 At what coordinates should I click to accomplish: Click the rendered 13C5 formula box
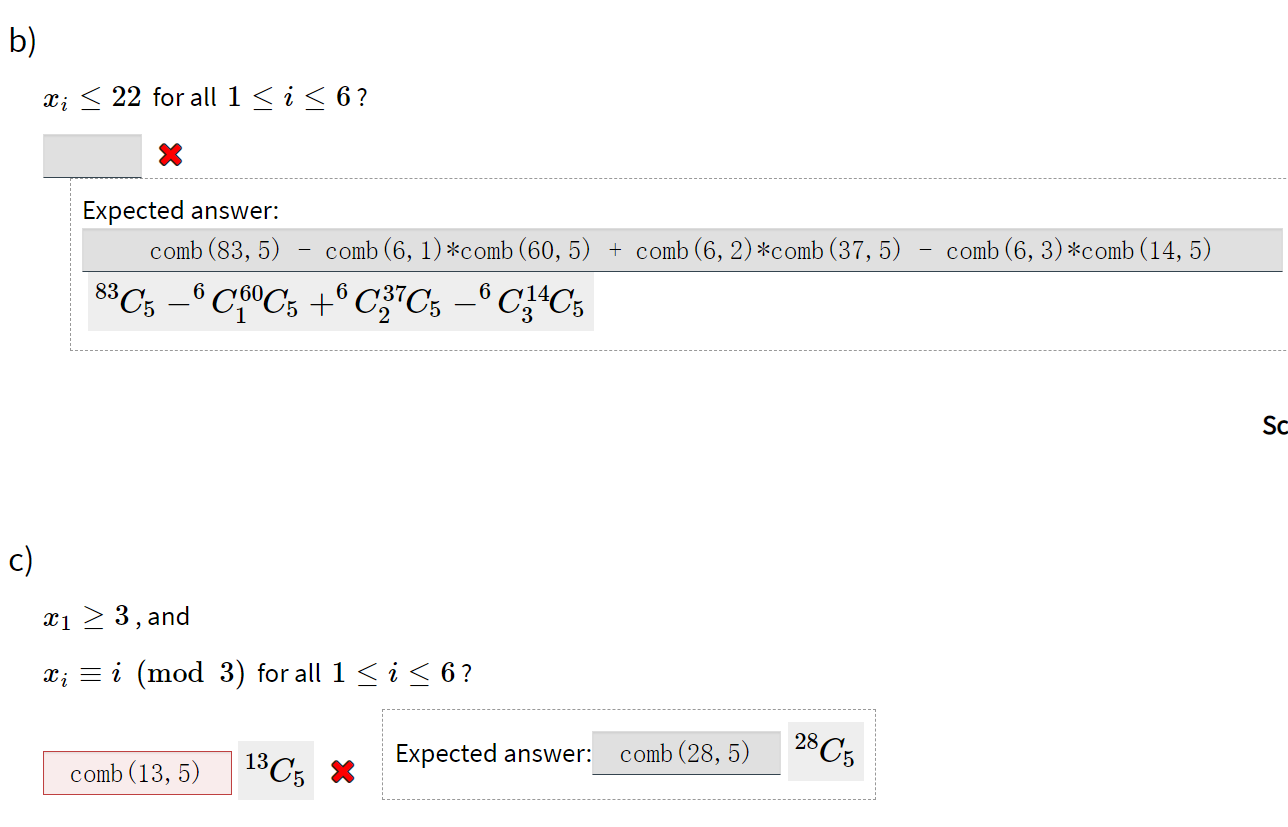[x=275, y=769]
